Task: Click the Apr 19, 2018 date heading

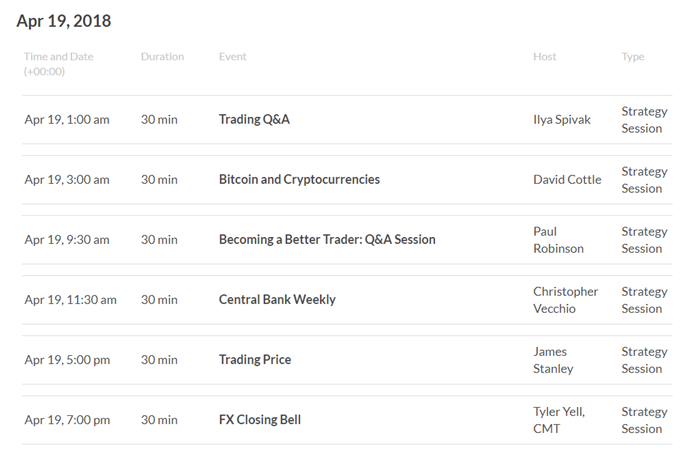Action: click(x=64, y=21)
